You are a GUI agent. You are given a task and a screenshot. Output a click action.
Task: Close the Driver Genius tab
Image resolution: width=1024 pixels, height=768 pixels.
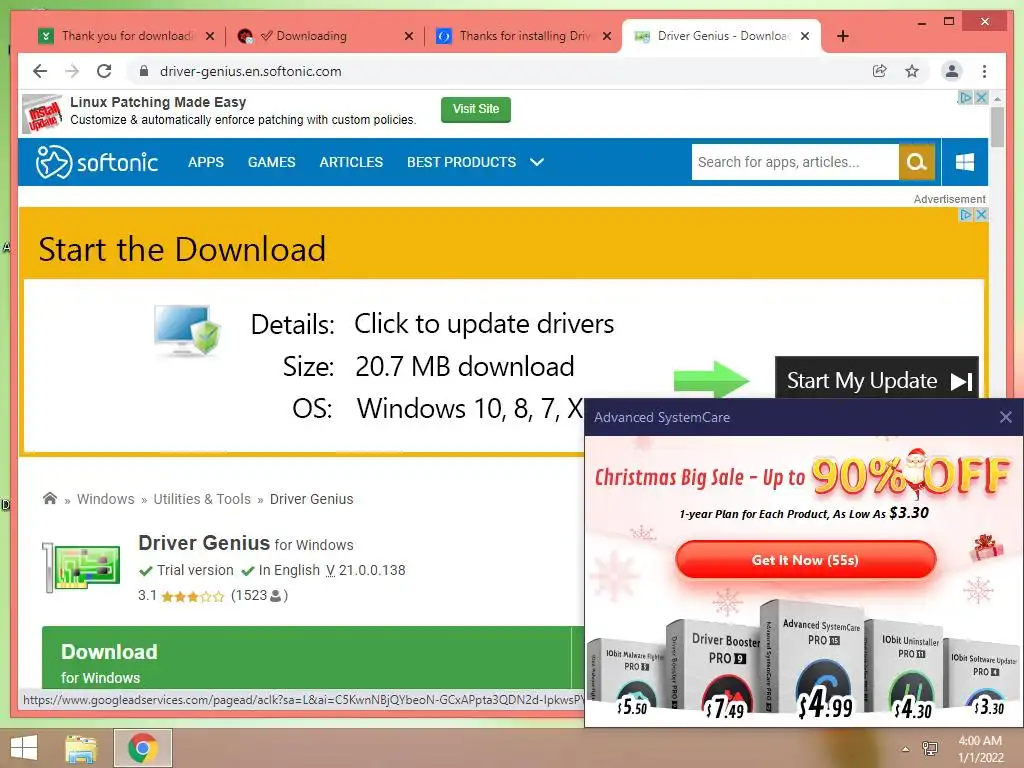[805, 36]
